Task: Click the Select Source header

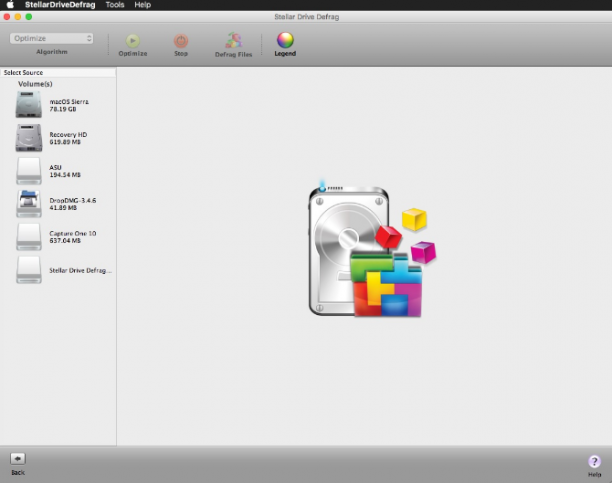Action: pyautogui.click(x=23, y=73)
